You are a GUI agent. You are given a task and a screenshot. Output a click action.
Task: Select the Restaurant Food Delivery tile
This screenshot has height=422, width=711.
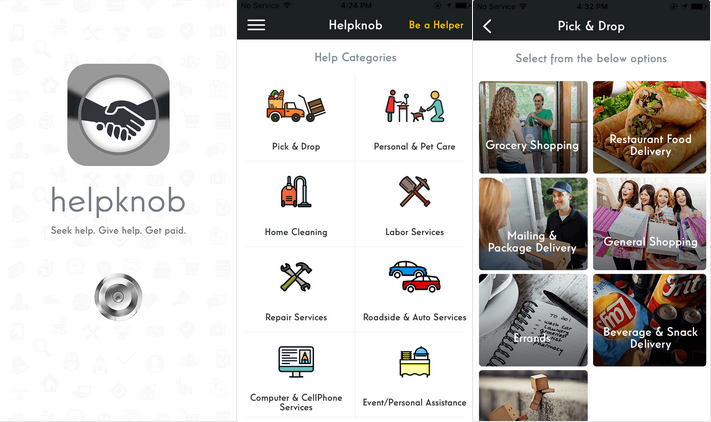click(649, 127)
